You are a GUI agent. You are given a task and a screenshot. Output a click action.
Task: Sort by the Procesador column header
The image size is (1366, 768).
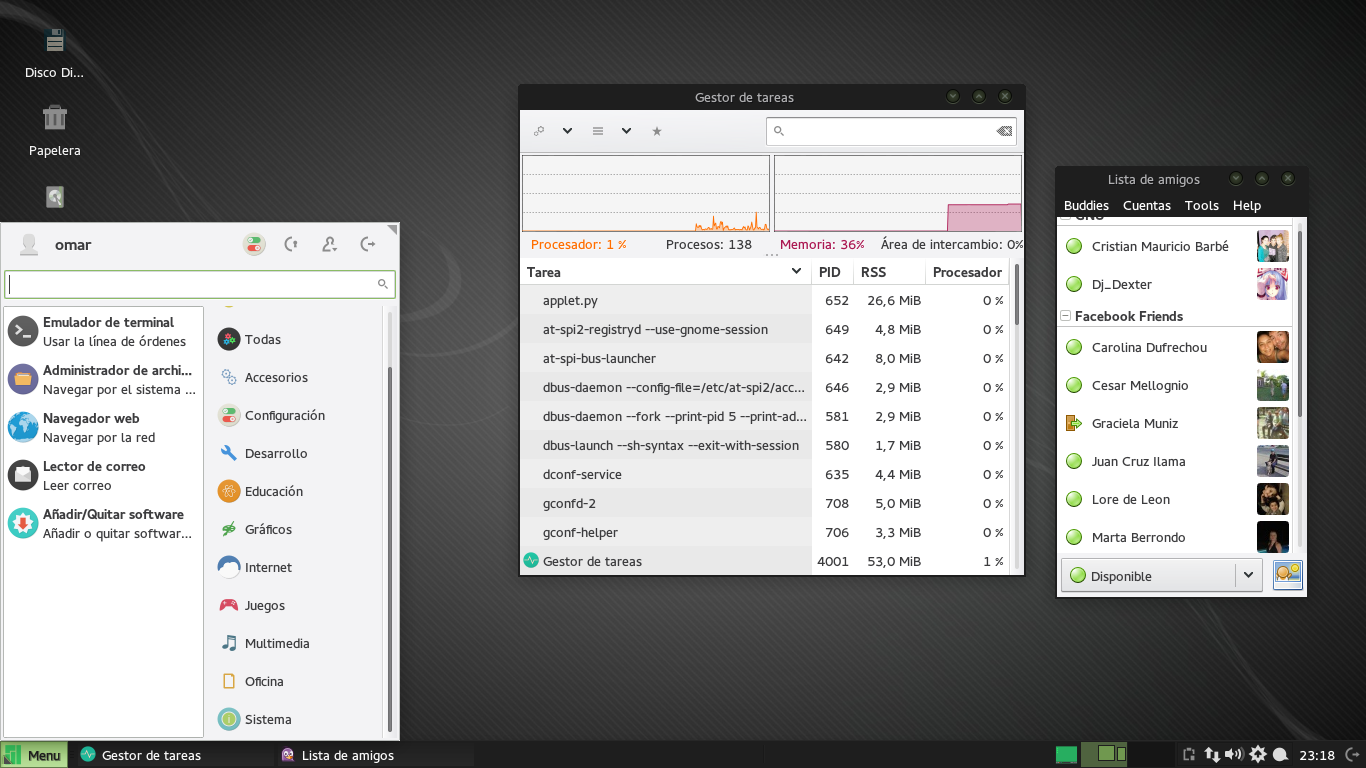click(968, 272)
